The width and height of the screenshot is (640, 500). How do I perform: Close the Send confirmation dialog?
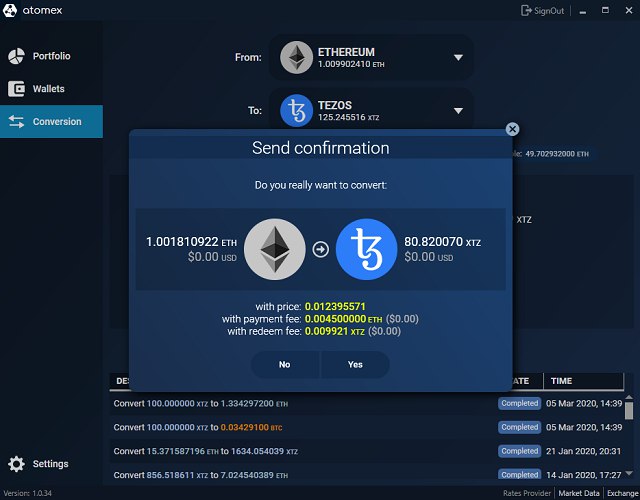pyautogui.click(x=513, y=129)
